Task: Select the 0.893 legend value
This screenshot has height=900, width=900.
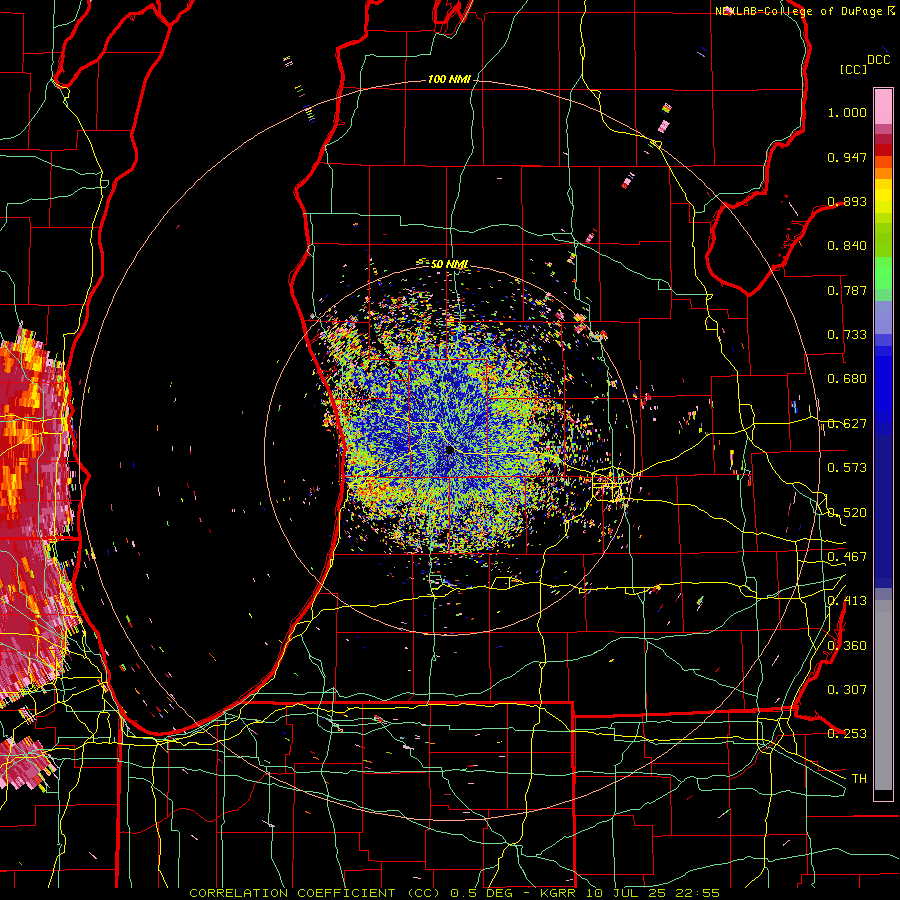Action: click(x=847, y=201)
